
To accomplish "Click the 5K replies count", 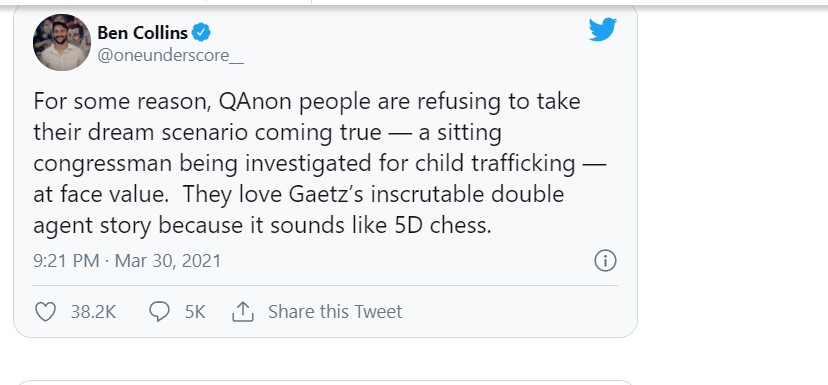I will pyautogui.click(x=195, y=312).
